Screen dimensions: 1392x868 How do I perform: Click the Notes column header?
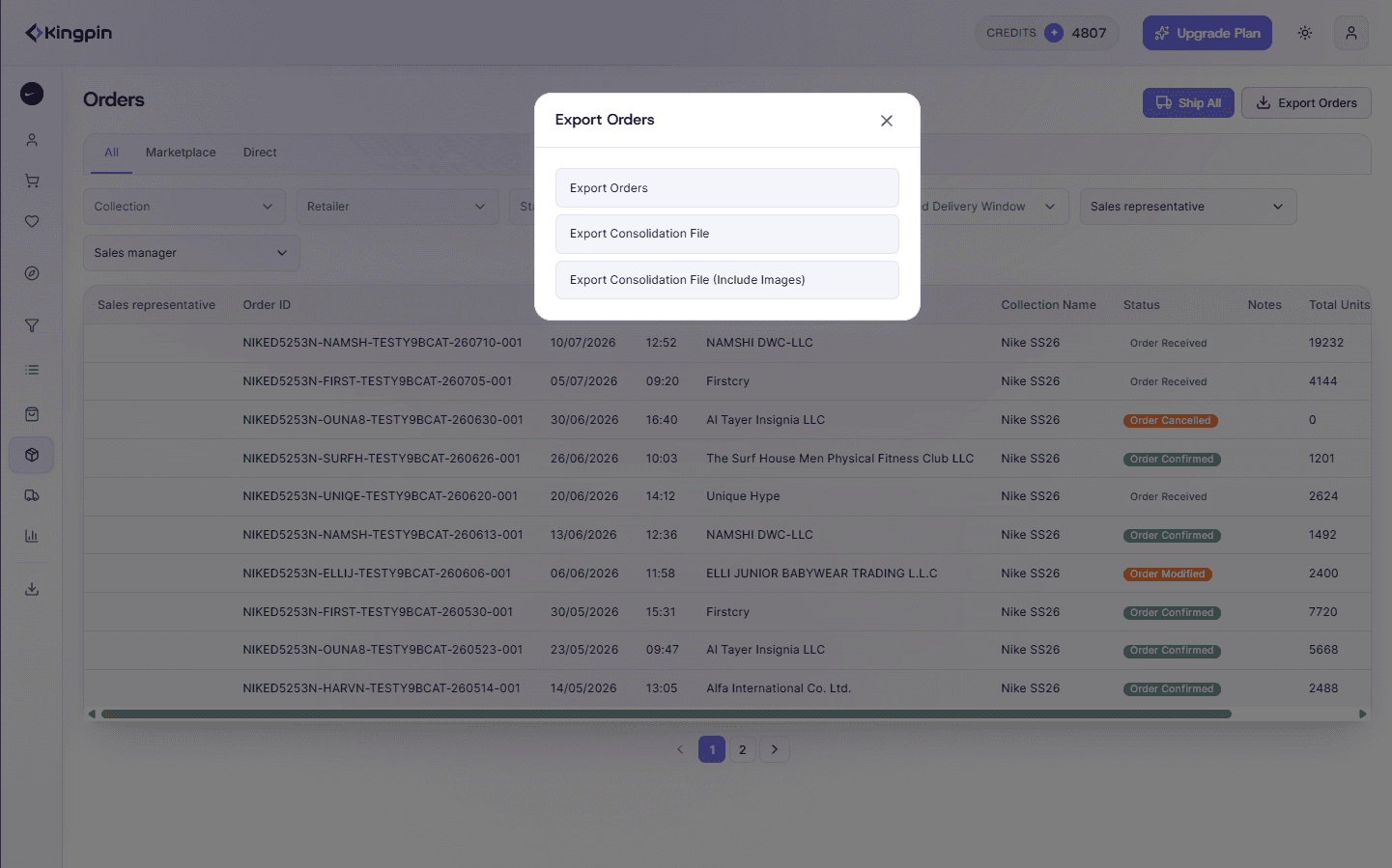1264,305
